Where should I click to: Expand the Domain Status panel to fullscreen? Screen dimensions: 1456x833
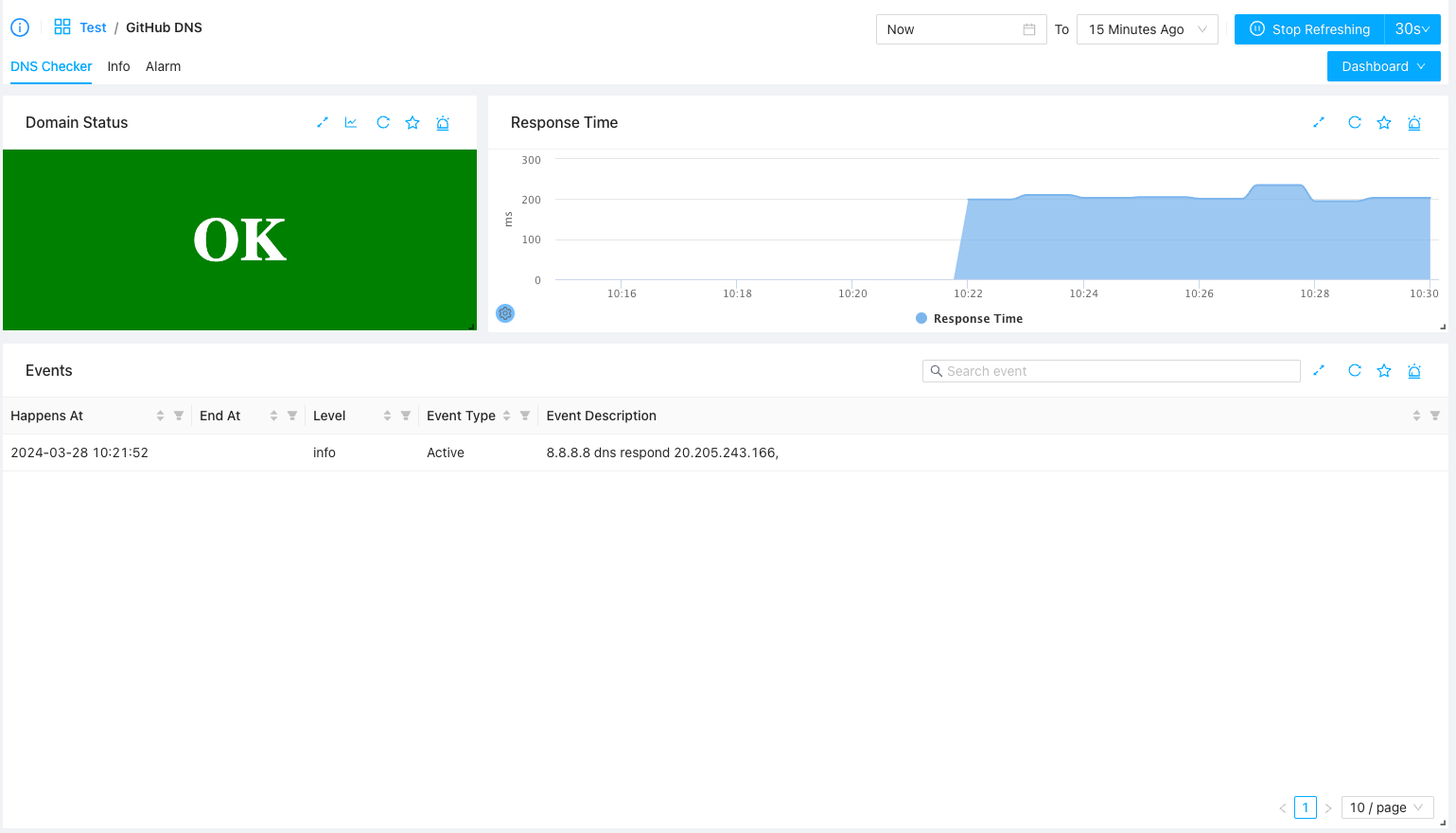pos(323,122)
